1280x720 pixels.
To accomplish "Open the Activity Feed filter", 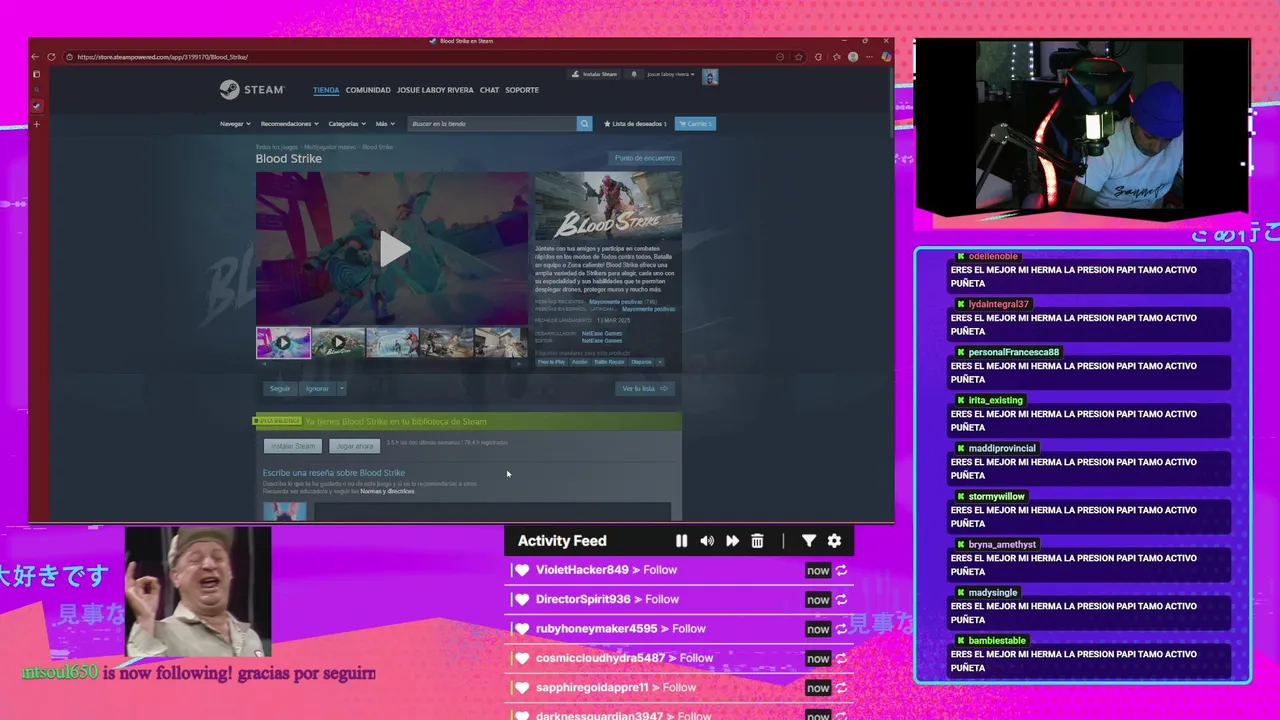I will (x=809, y=541).
